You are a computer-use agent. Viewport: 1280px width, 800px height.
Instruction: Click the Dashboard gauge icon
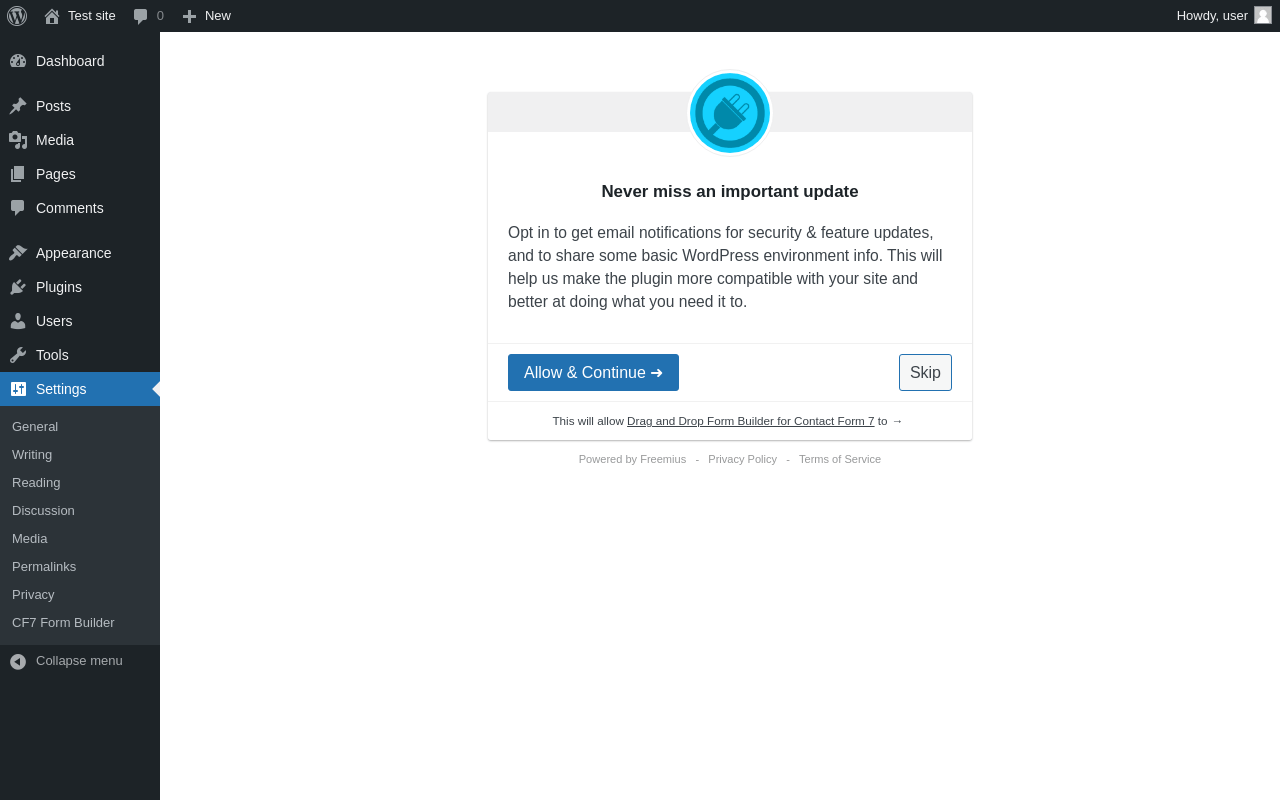(x=18, y=61)
